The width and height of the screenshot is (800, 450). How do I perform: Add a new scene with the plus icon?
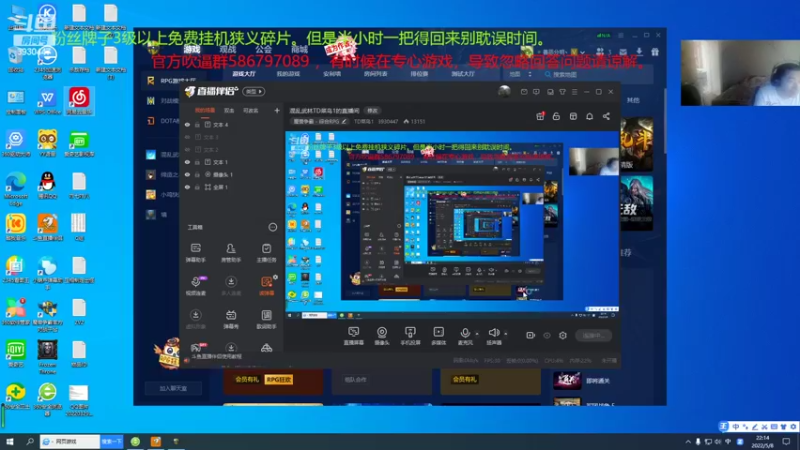pos(277,110)
